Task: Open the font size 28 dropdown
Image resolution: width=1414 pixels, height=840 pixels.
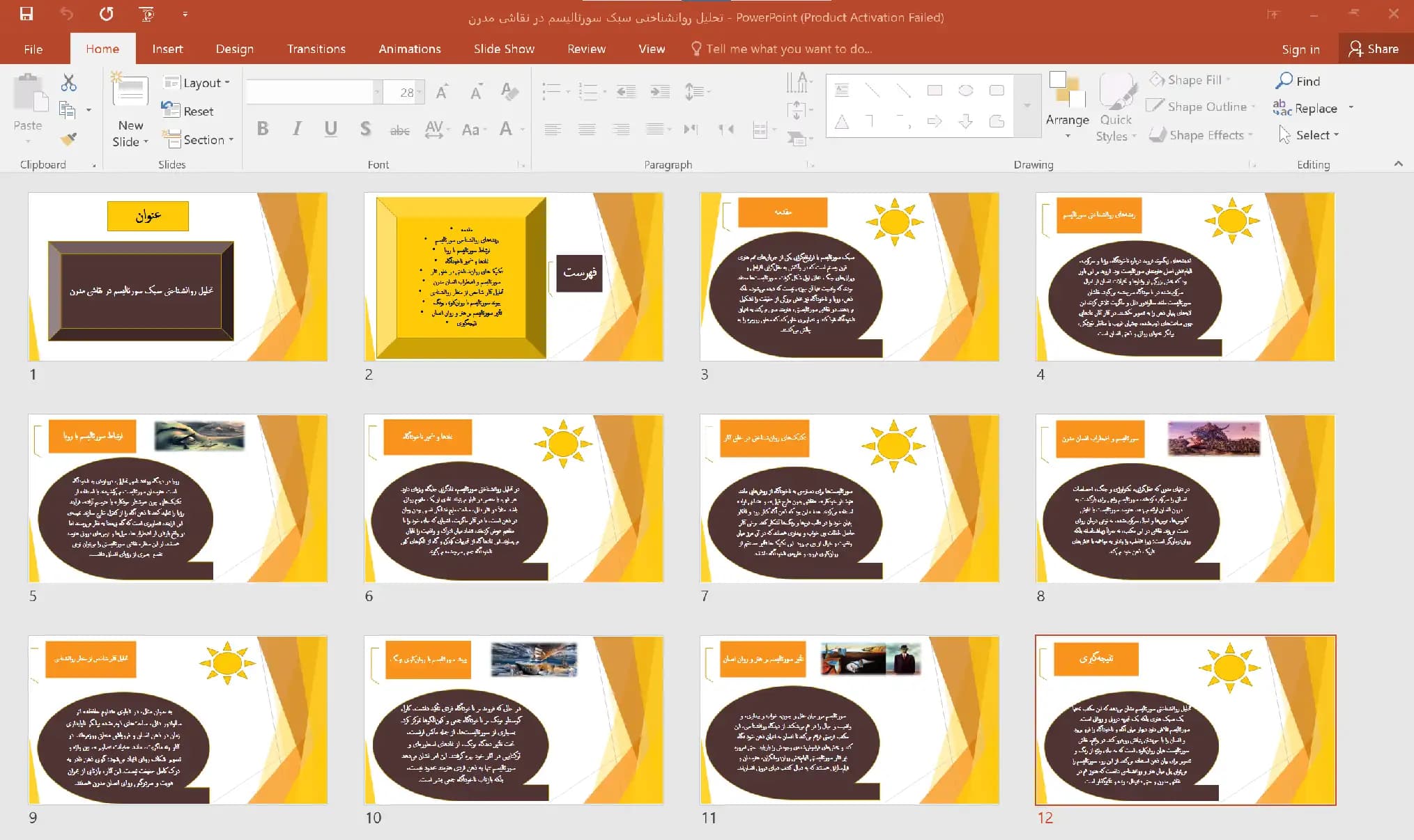Action: click(420, 92)
